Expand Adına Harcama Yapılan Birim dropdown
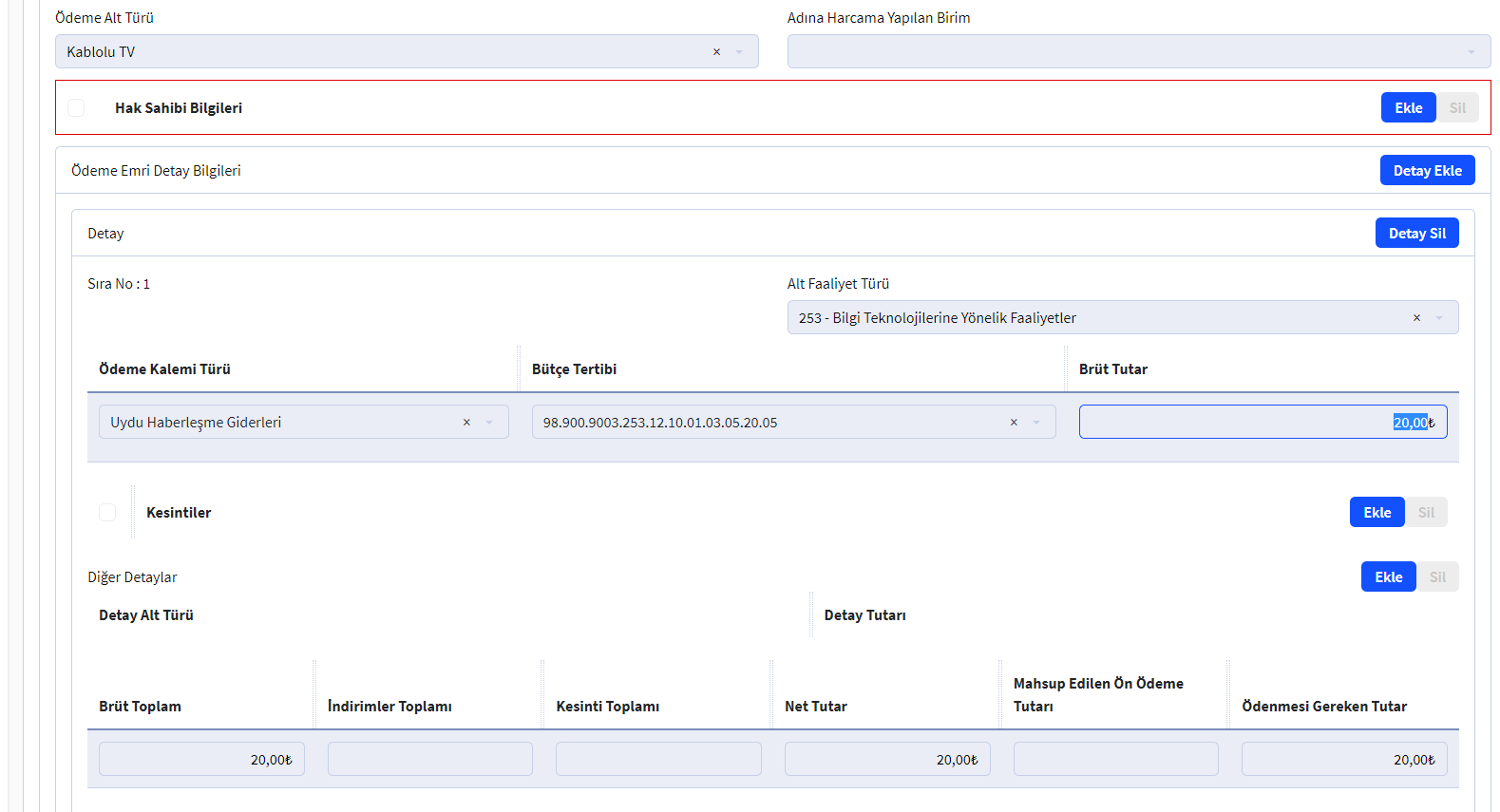 (x=1471, y=52)
